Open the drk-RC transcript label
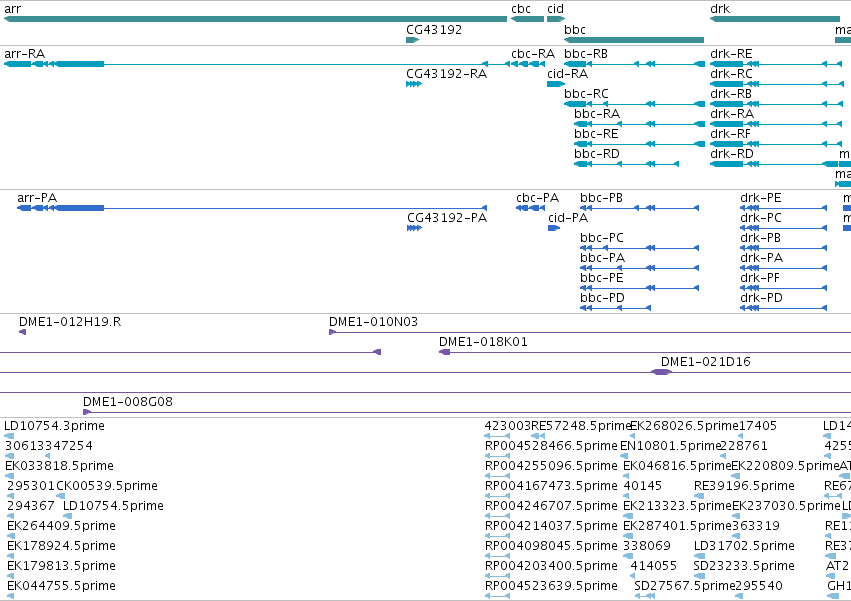 (731, 74)
